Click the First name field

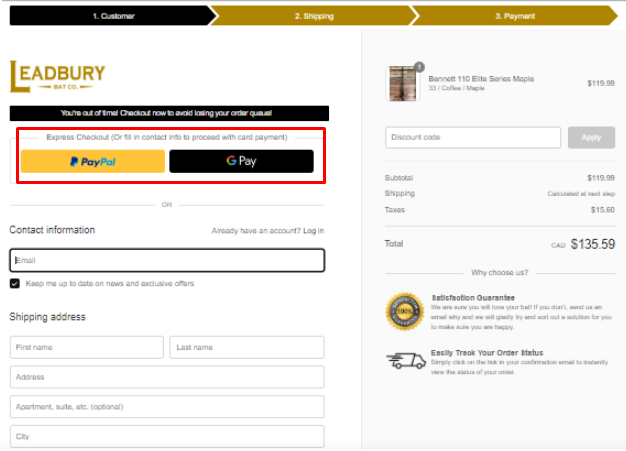(87, 348)
